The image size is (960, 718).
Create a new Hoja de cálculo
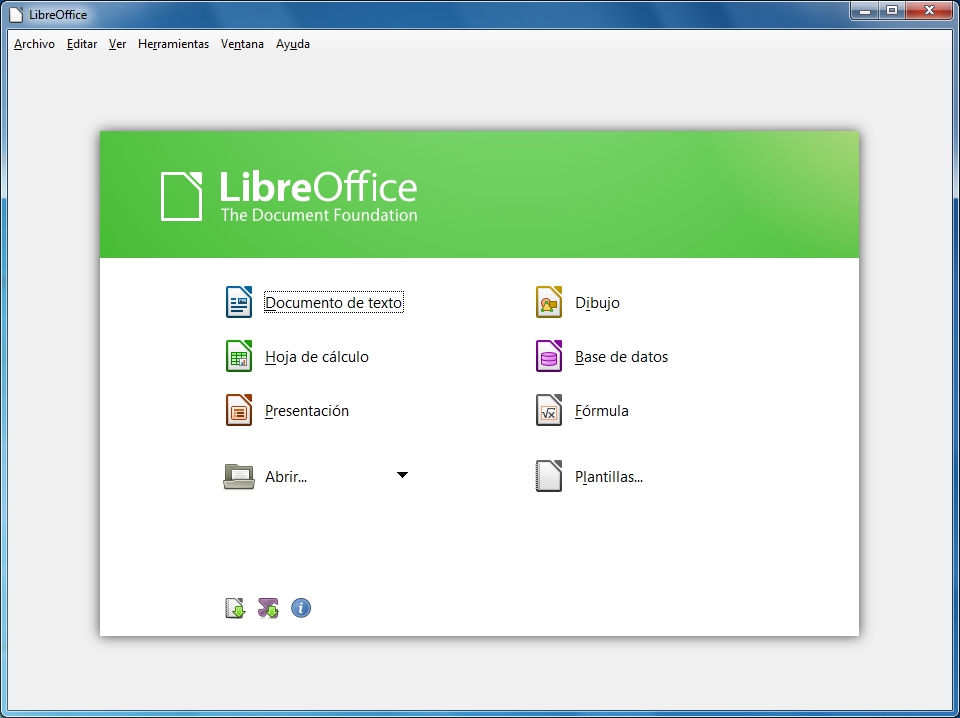pyautogui.click(x=317, y=356)
